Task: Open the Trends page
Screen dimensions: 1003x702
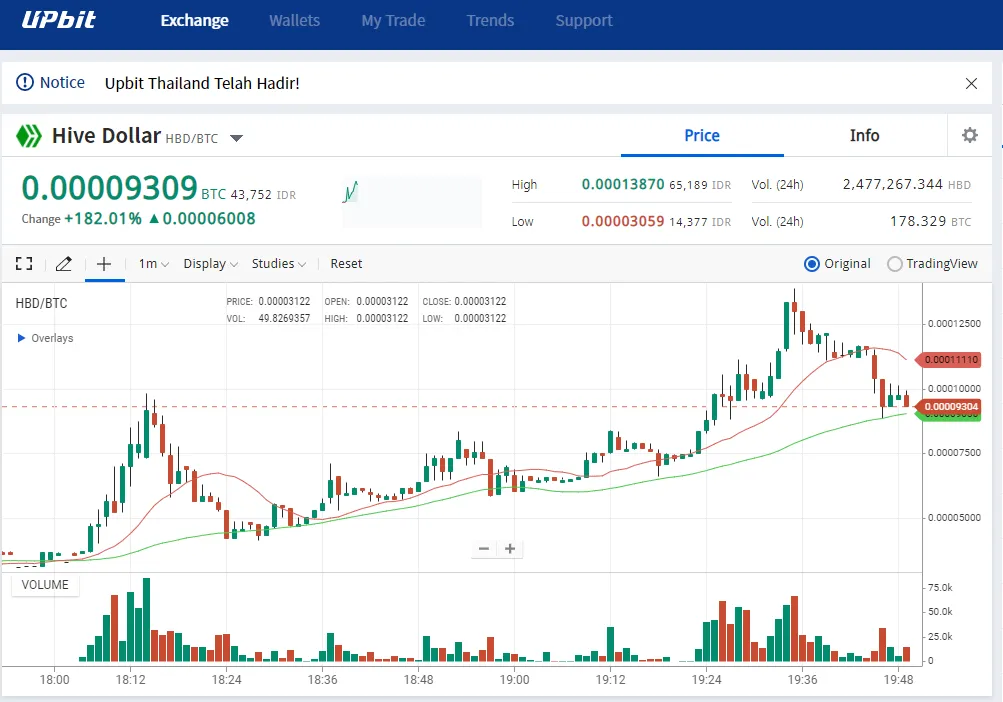Action: 490,20
